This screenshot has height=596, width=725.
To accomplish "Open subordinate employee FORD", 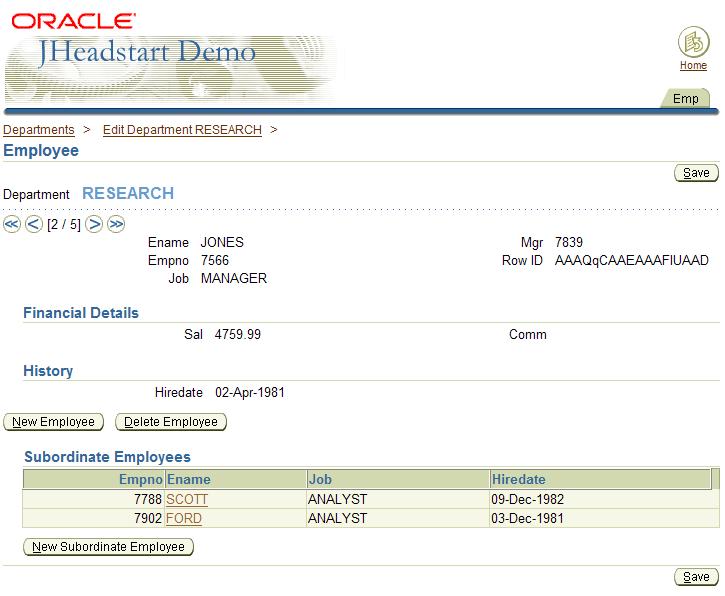I will [x=184, y=519].
